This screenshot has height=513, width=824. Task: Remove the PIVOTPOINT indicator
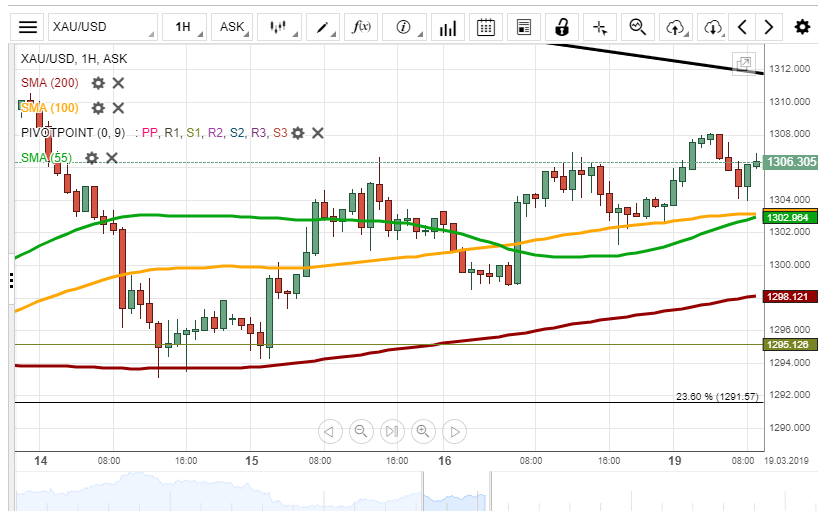point(317,133)
